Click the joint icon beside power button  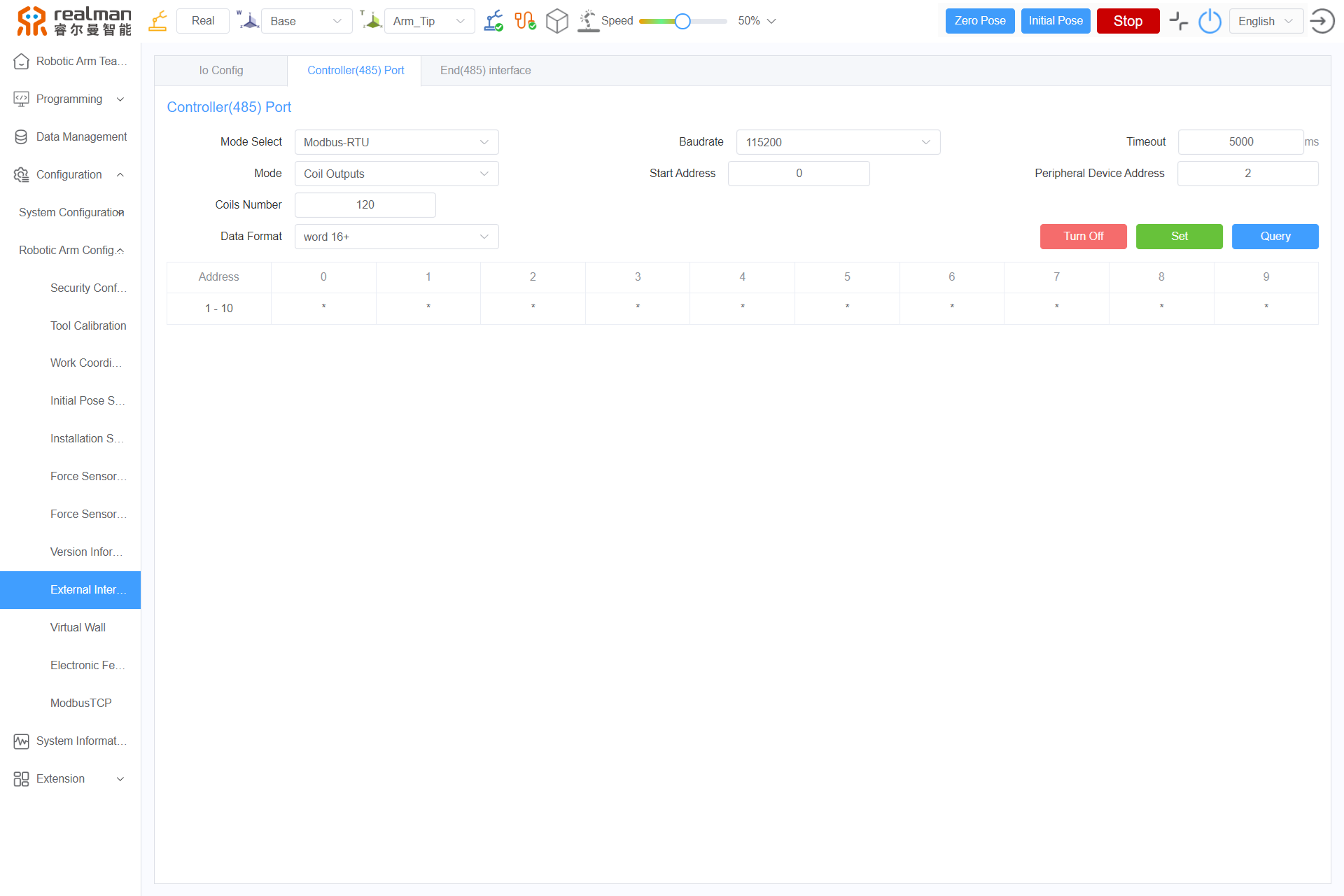point(1179,21)
